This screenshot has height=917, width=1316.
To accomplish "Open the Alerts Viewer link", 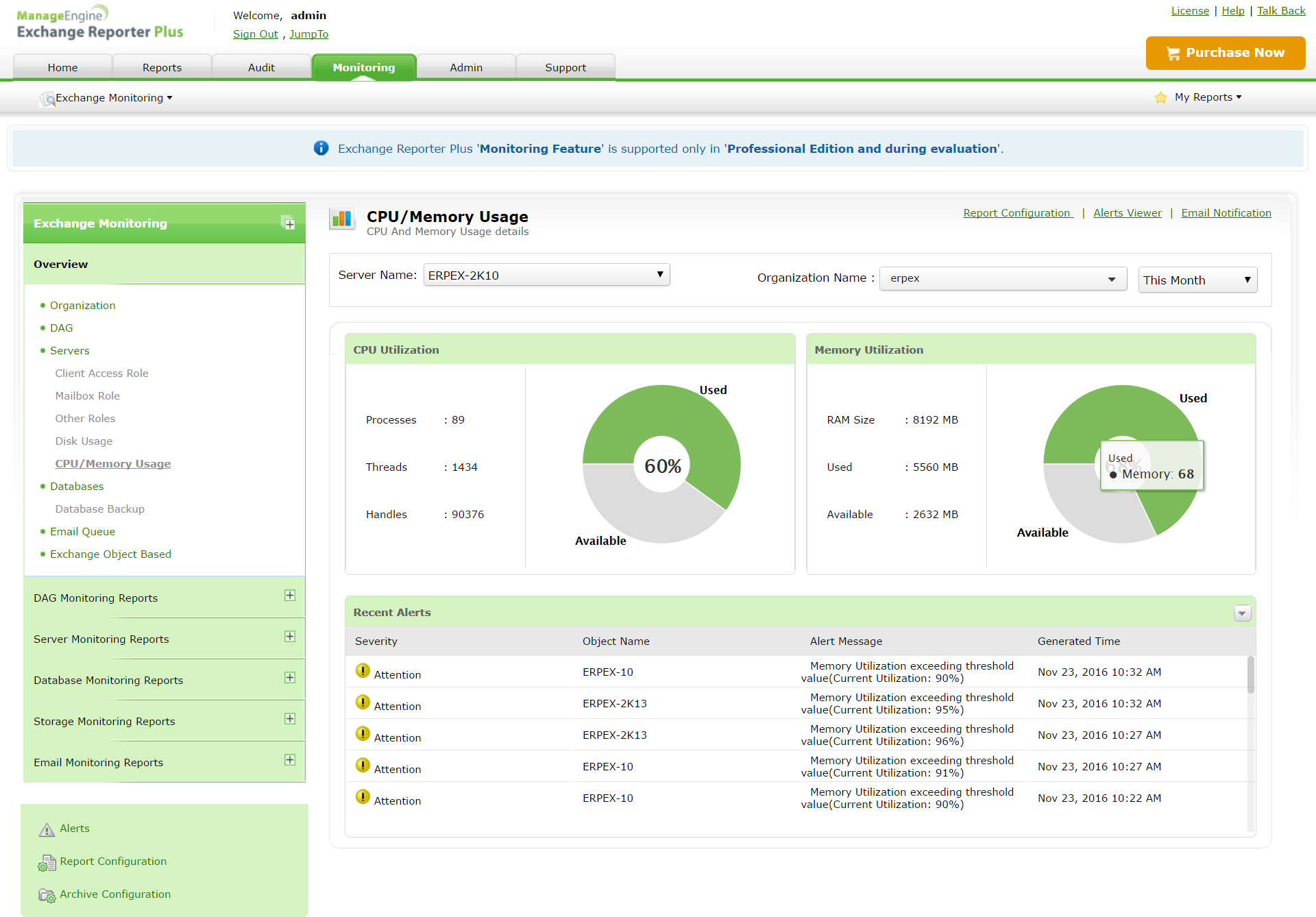I will pos(1127,213).
